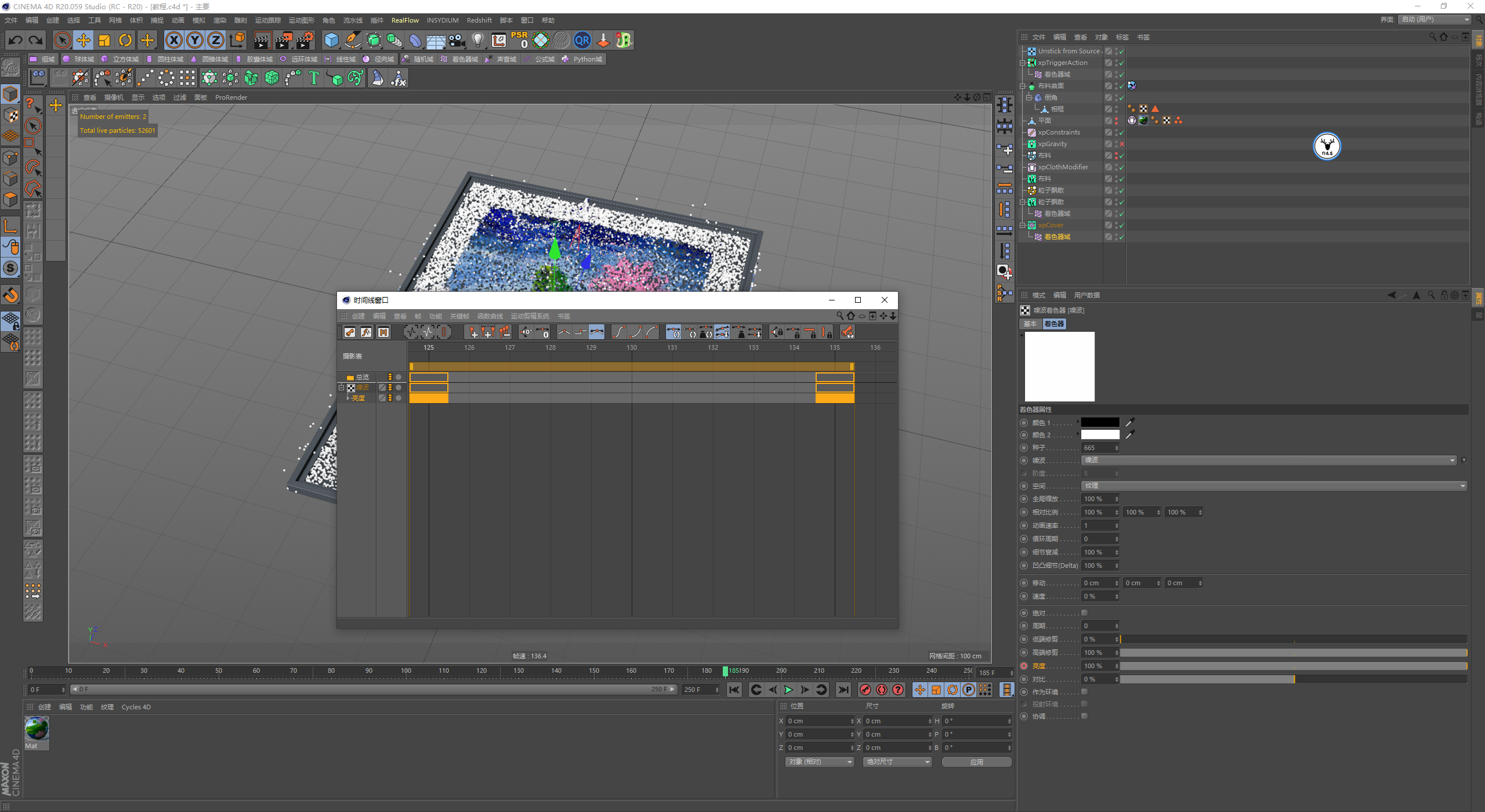Enable the 作为环境 checkbox
The height and width of the screenshot is (812, 1485).
point(1084,692)
